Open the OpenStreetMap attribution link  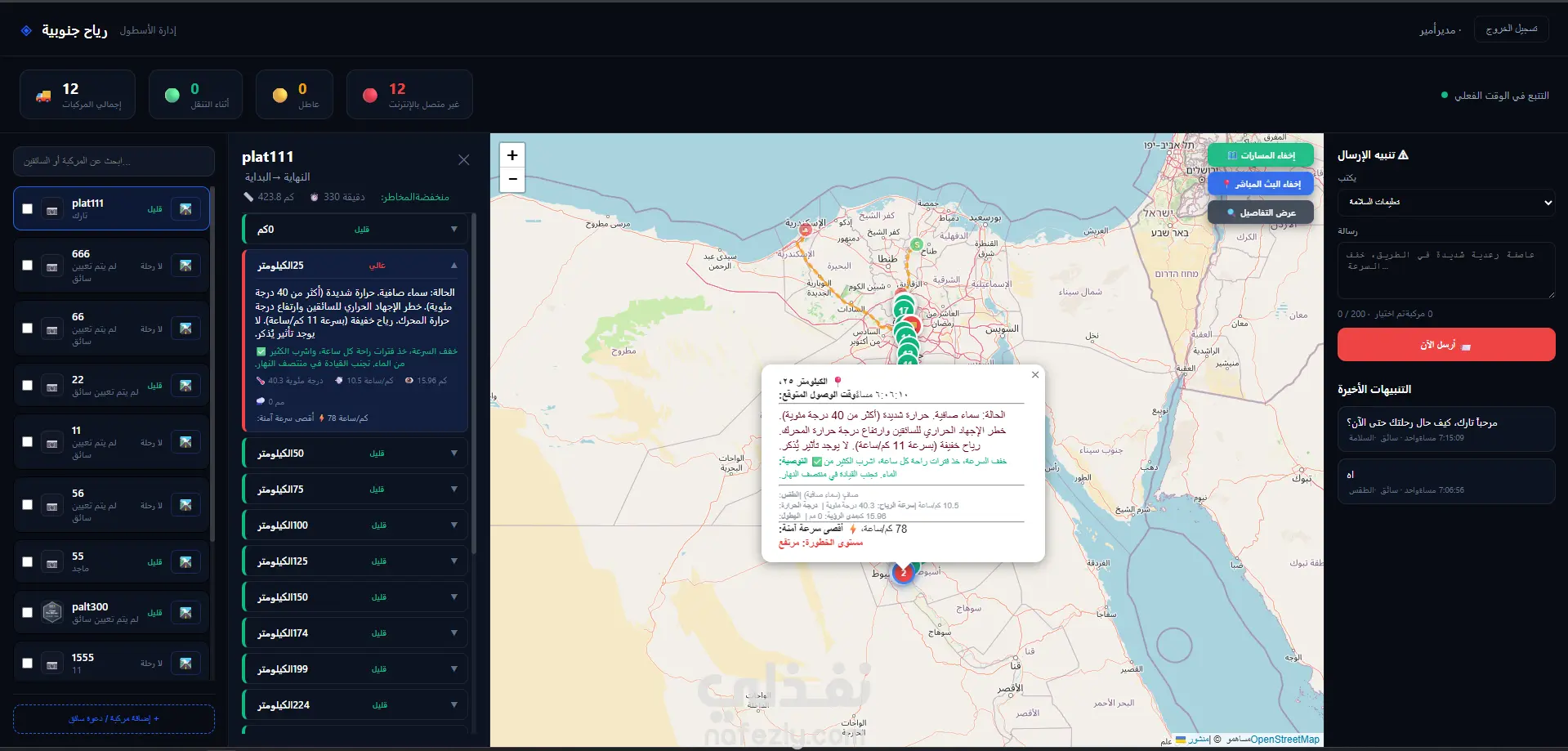[1285, 740]
